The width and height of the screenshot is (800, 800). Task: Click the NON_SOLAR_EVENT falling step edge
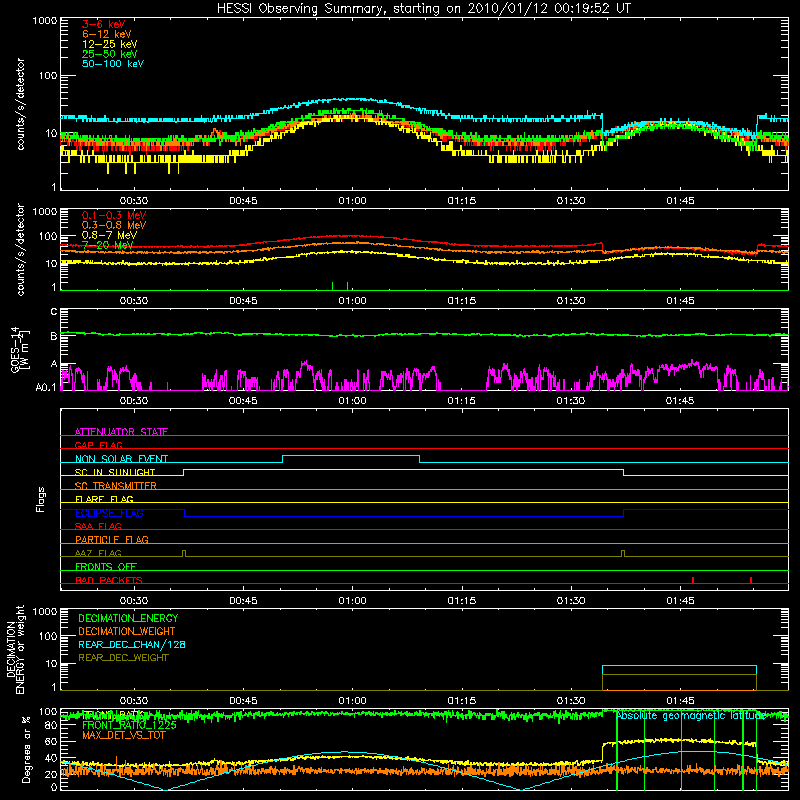[419, 459]
